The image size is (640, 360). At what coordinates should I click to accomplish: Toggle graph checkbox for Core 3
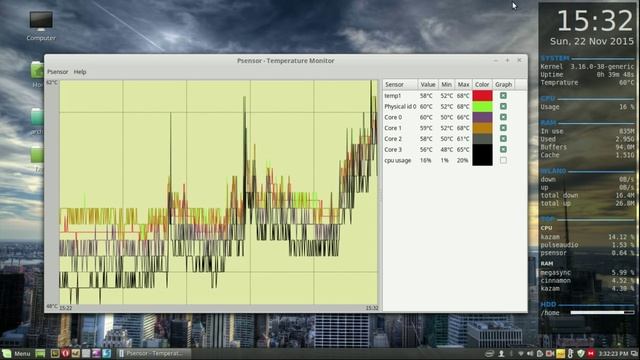click(503, 149)
